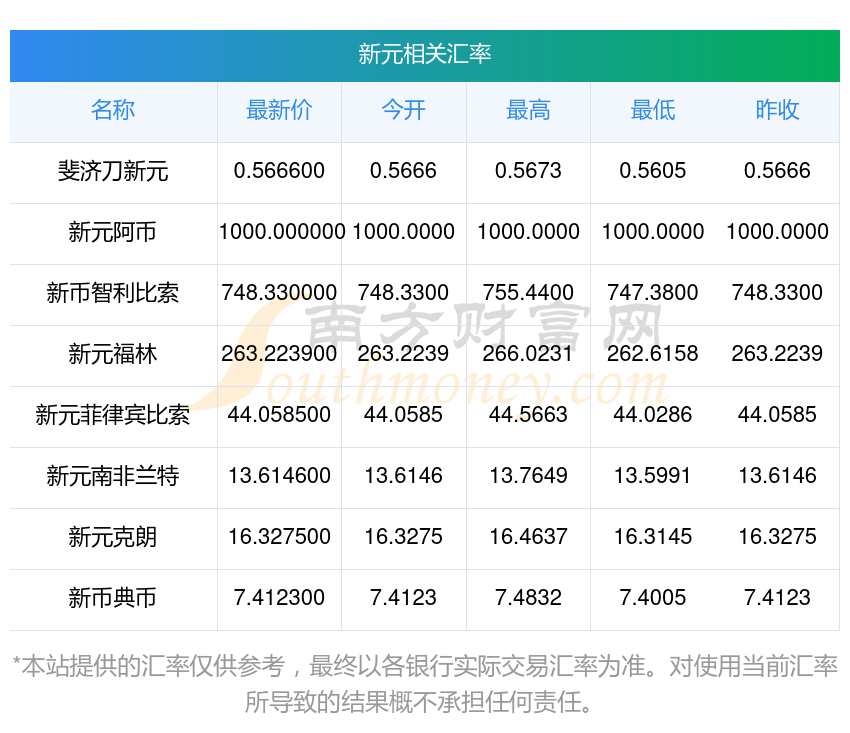Select latest price 748.330000

[x=279, y=293]
